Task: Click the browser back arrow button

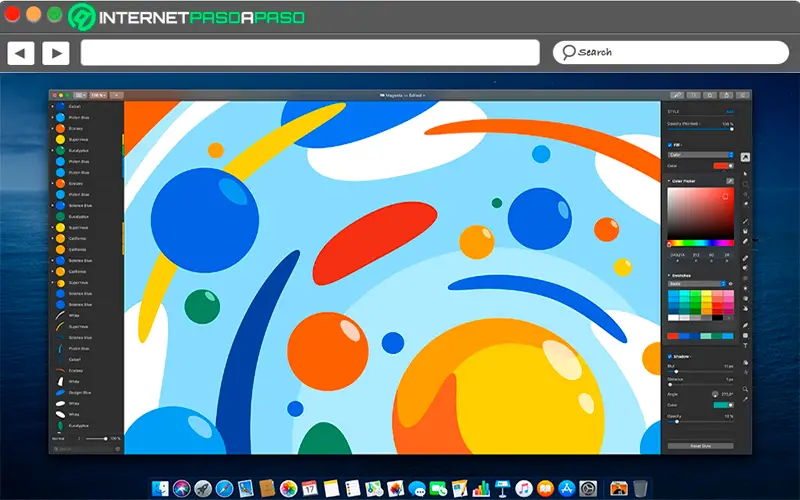Action: tap(21, 53)
